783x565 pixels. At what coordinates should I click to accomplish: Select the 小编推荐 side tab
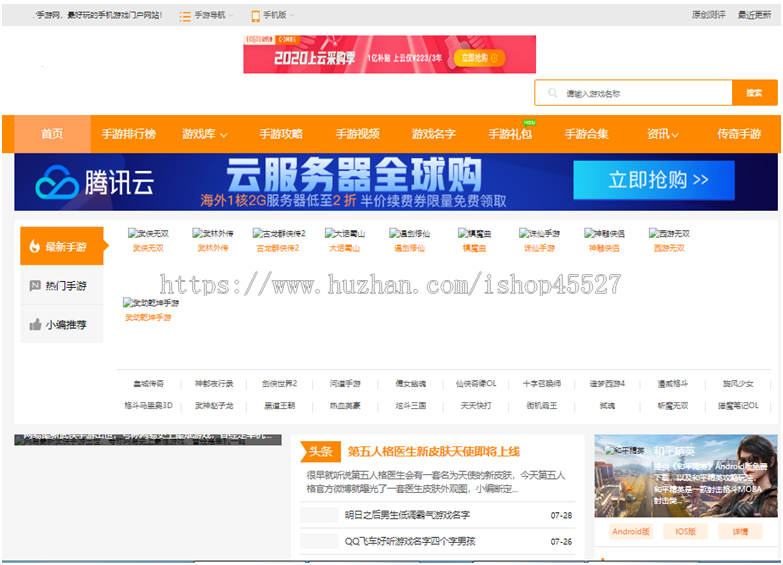pos(62,325)
